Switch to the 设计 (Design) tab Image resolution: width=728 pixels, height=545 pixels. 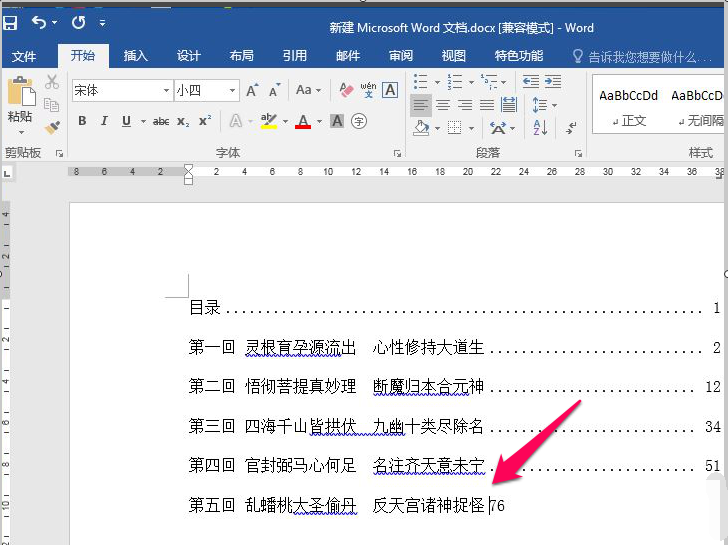(x=188, y=56)
